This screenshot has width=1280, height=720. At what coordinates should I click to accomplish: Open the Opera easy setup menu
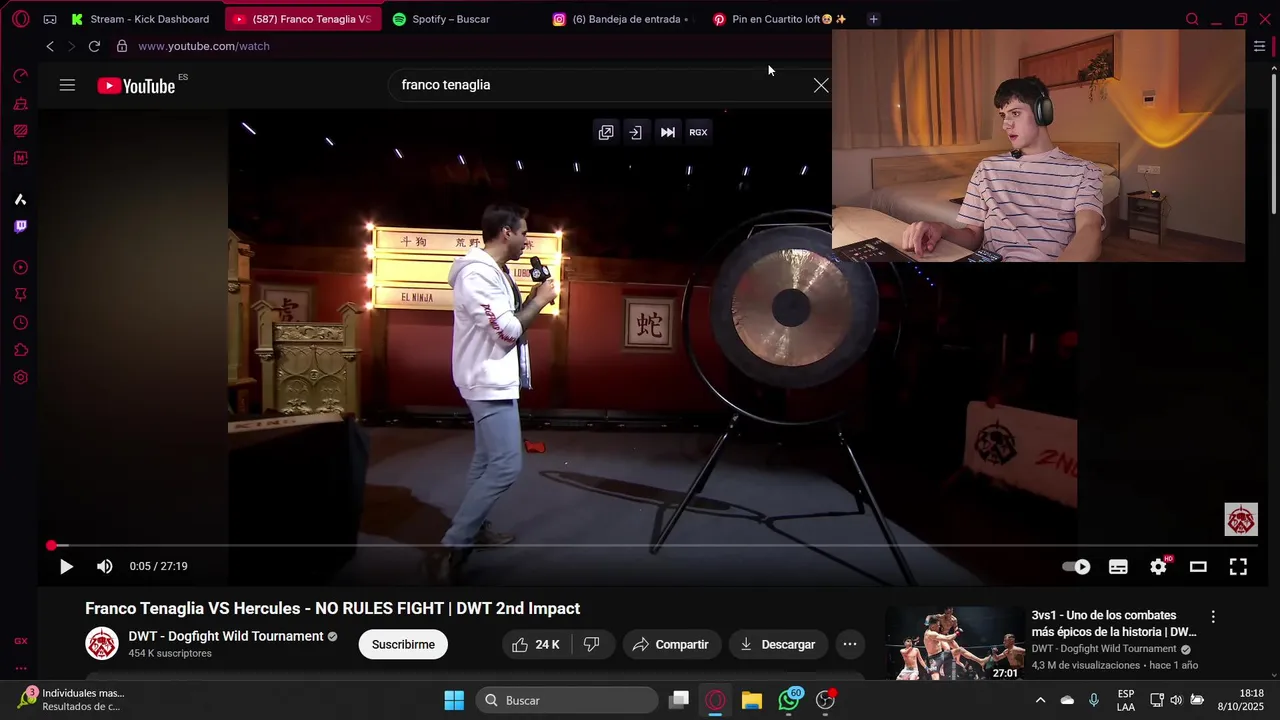click(x=1259, y=46)
